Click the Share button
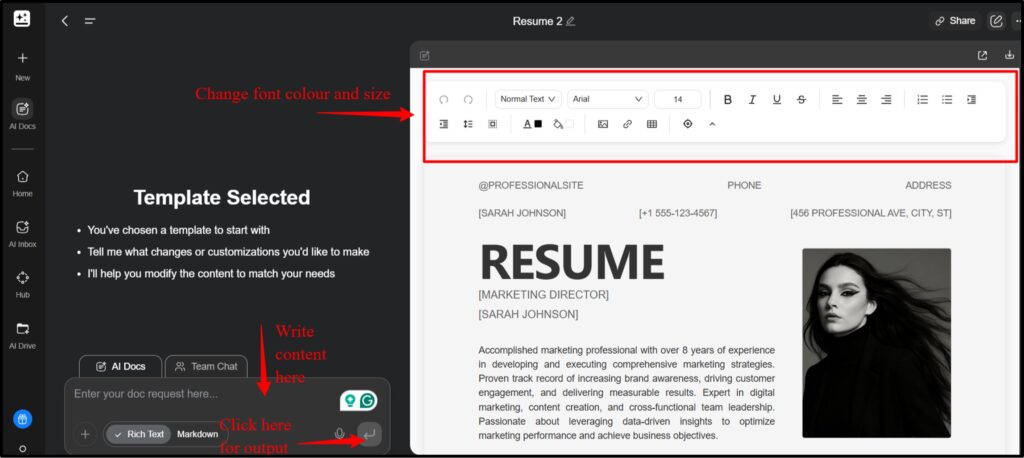 (x=954, y=21)
